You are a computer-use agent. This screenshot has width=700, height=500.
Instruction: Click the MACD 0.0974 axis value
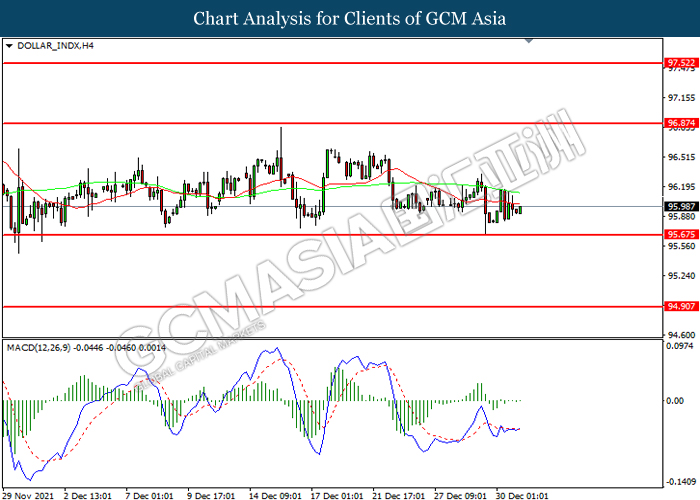click(x=680, y=346)
